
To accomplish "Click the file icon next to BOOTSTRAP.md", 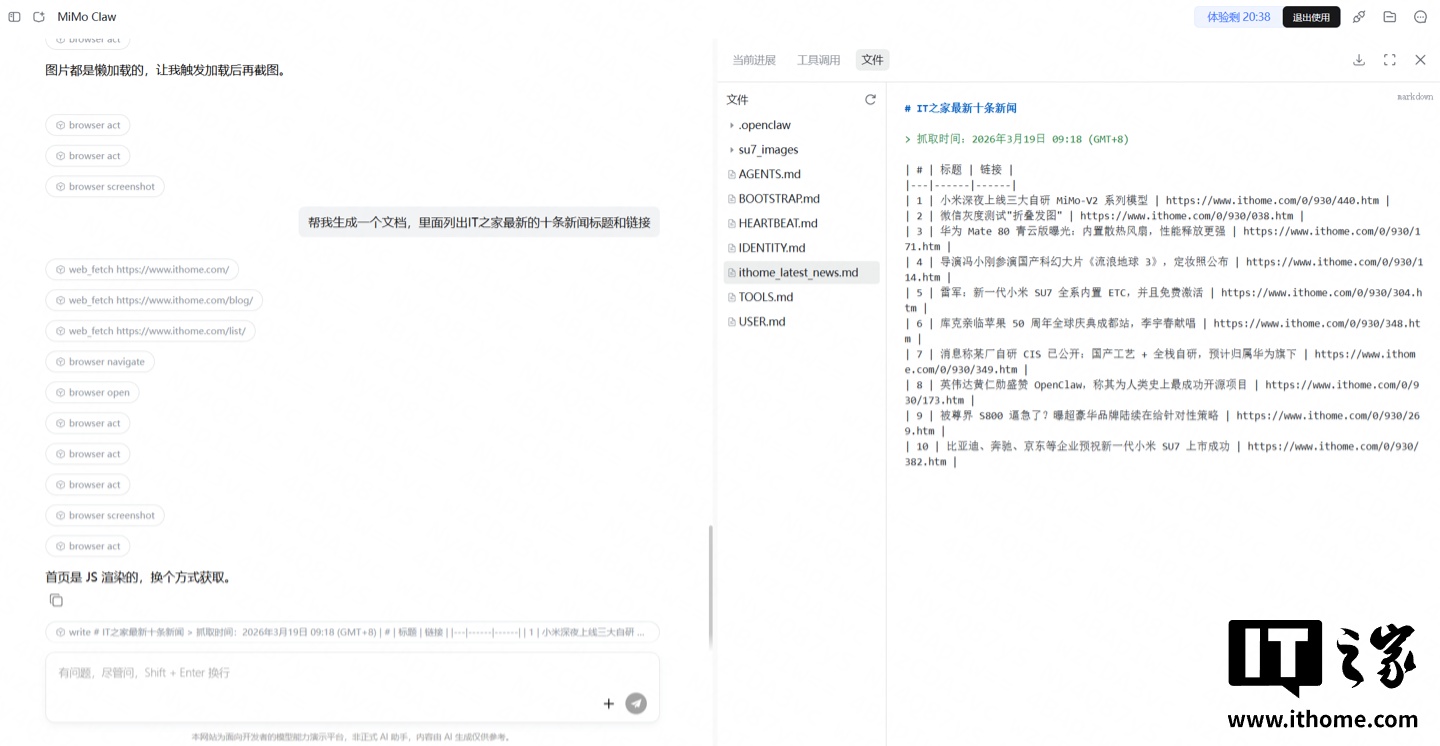I will (x=731, y=199).
